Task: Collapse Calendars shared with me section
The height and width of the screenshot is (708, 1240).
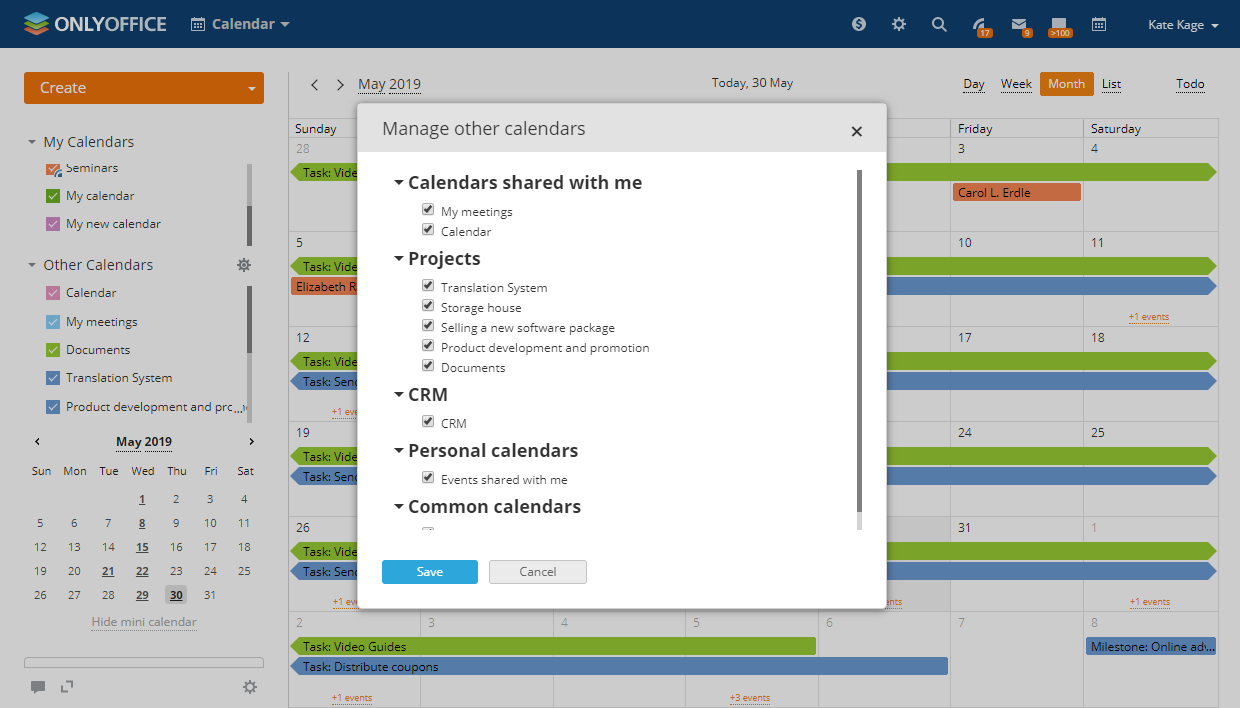Action: click(399, 183)
